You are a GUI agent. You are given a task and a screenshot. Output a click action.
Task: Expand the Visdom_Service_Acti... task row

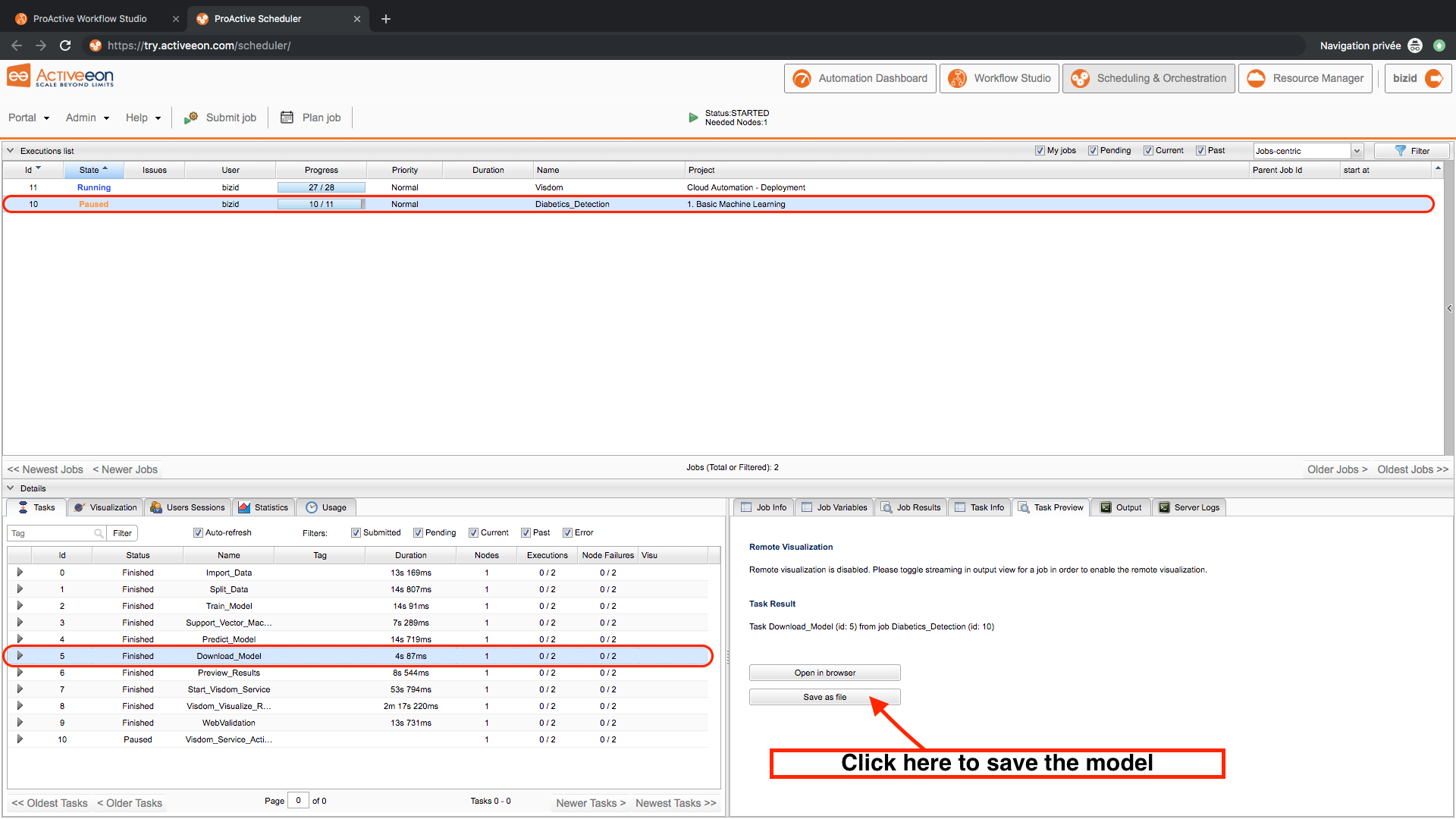point(20,739)
